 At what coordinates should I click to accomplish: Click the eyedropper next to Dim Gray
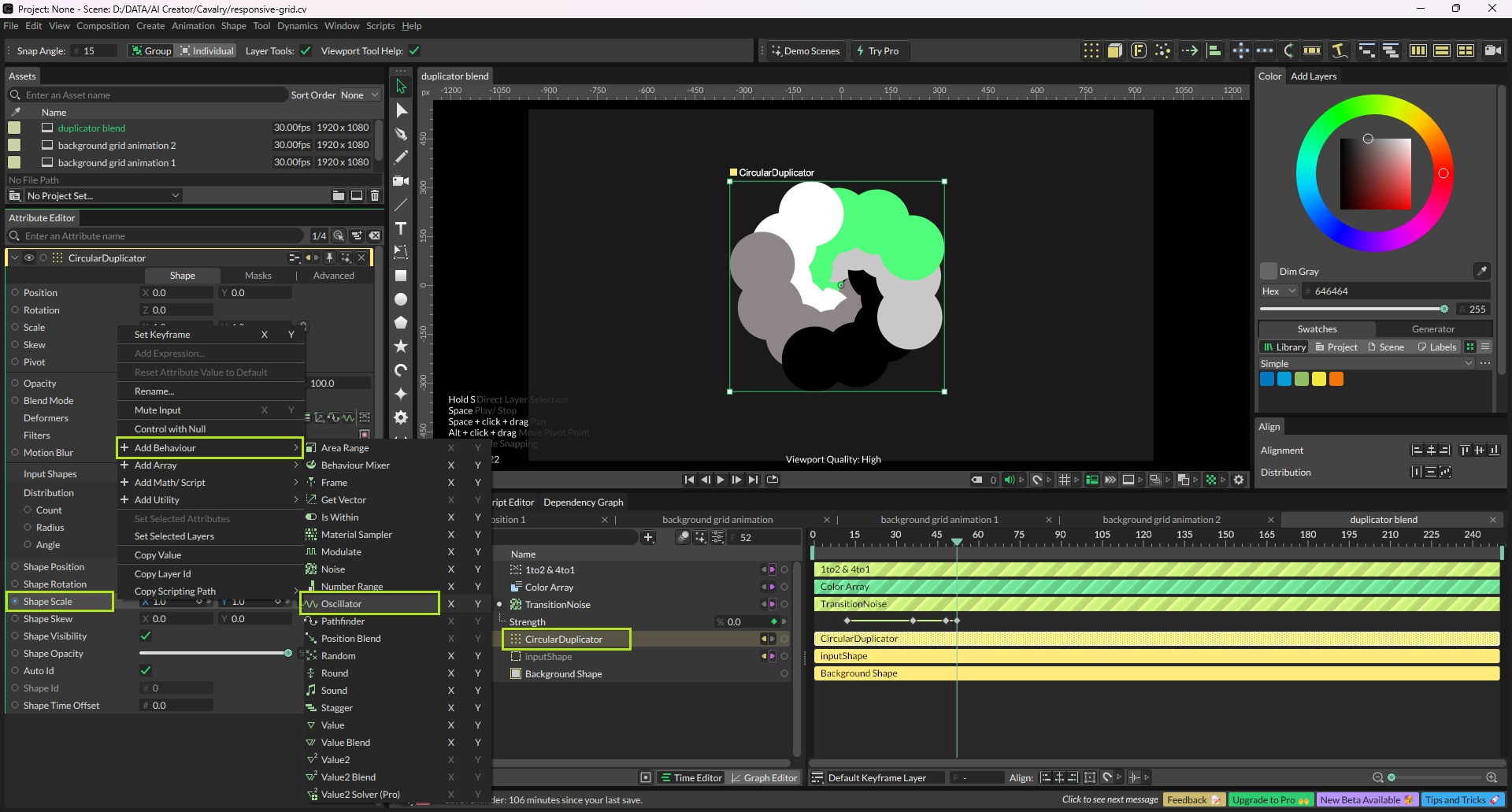1481,271
